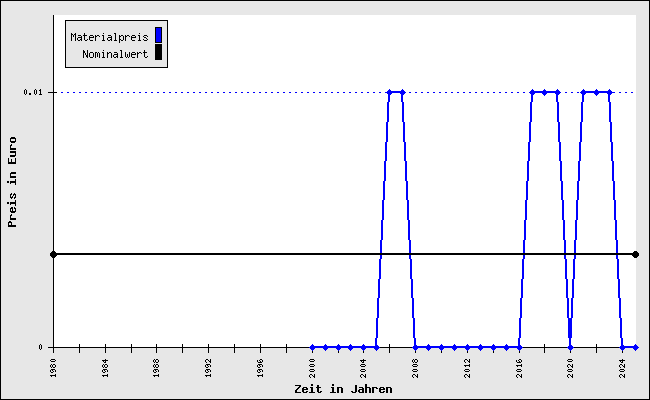Select the blue data point at 2017 peak
This screenshot has height=400, width=650.
click(x=532, y=92)
